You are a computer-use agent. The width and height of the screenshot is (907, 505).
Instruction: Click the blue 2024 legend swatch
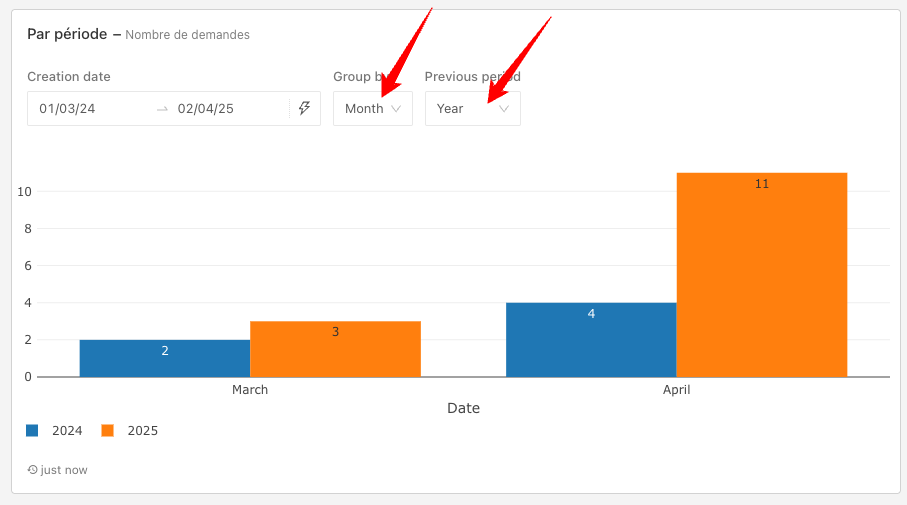pos(32,431)
